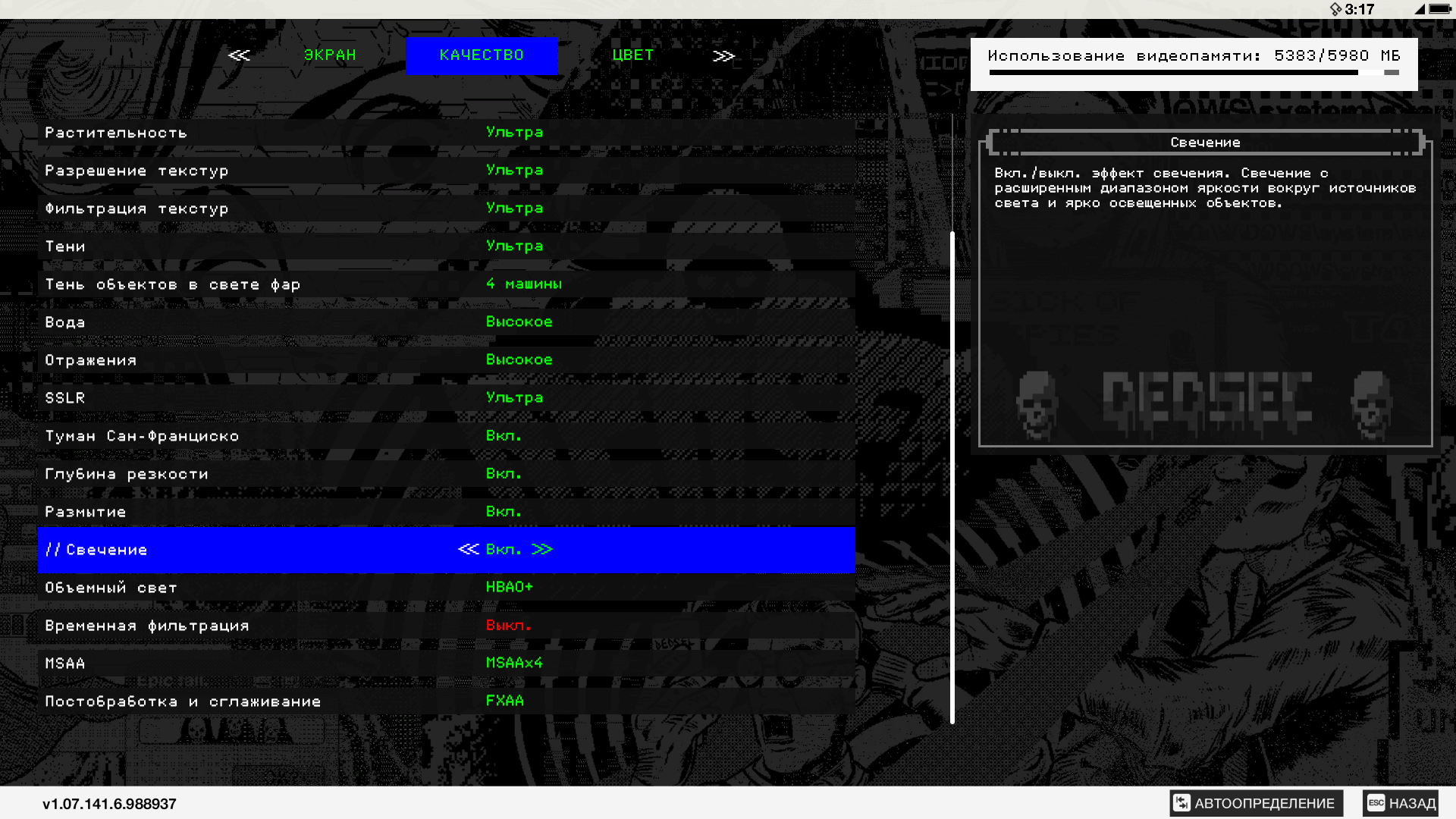Click the video memory usage bar

pos(1194,73)
